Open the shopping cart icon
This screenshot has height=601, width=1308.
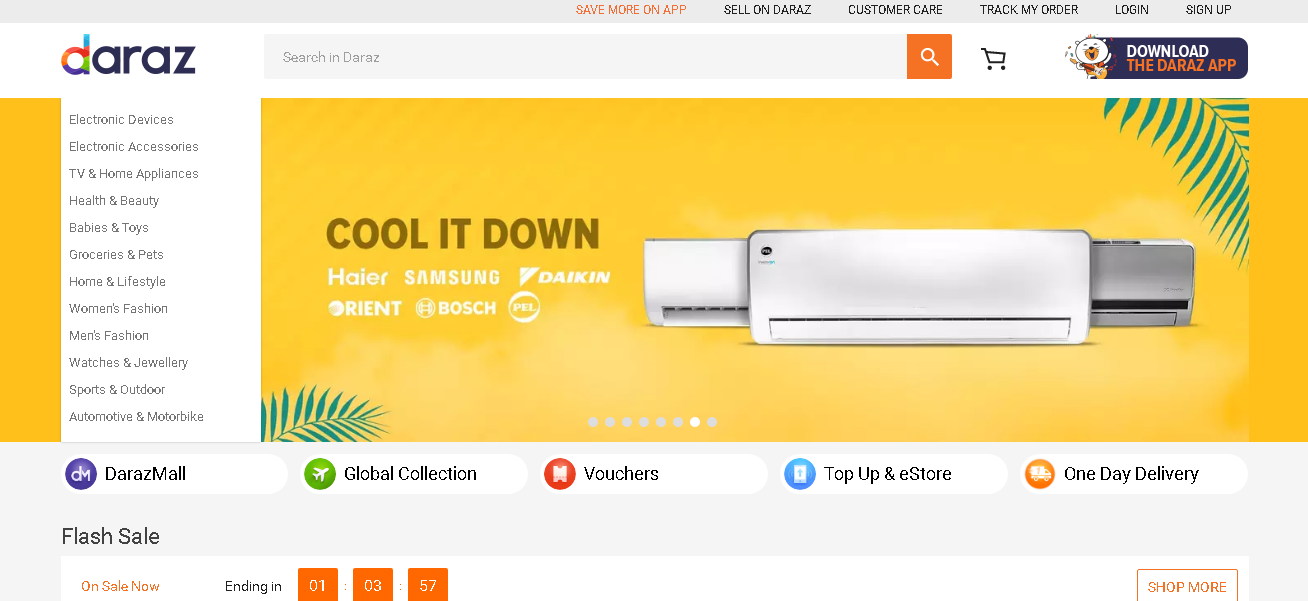pos(993,59)
